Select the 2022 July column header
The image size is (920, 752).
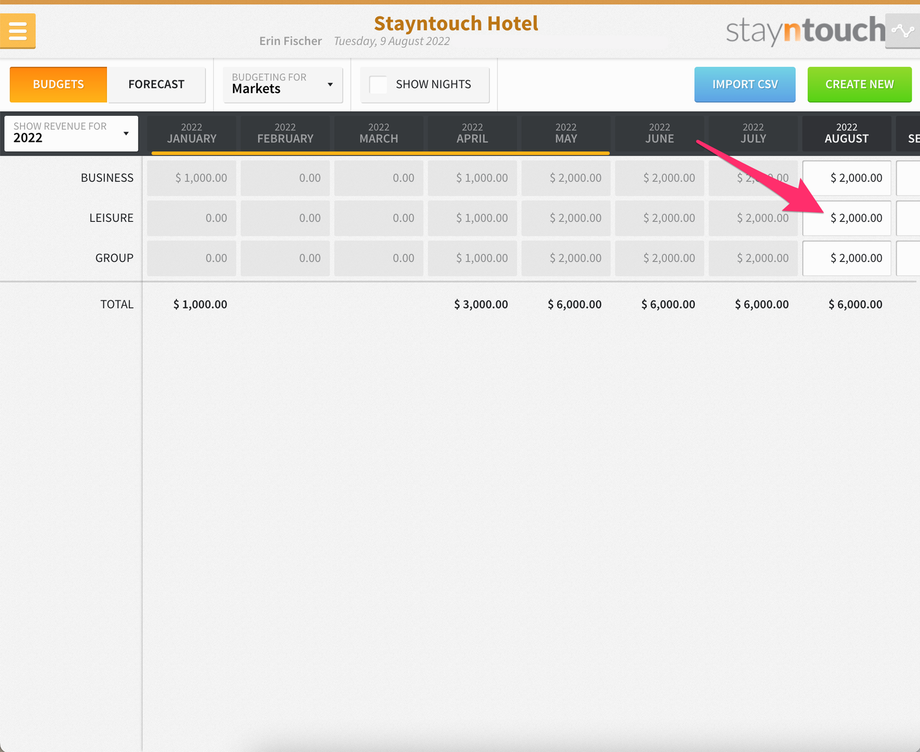753,133
